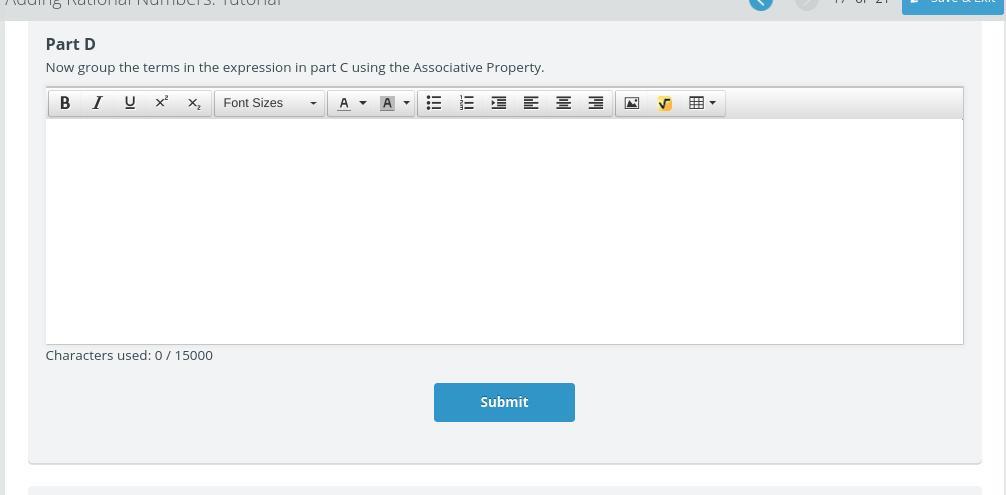The width and height of the screenshot is (1006, 495).
Task: Click the 'Characters used: 0 / 15000' counter
Action: point(129,355)
